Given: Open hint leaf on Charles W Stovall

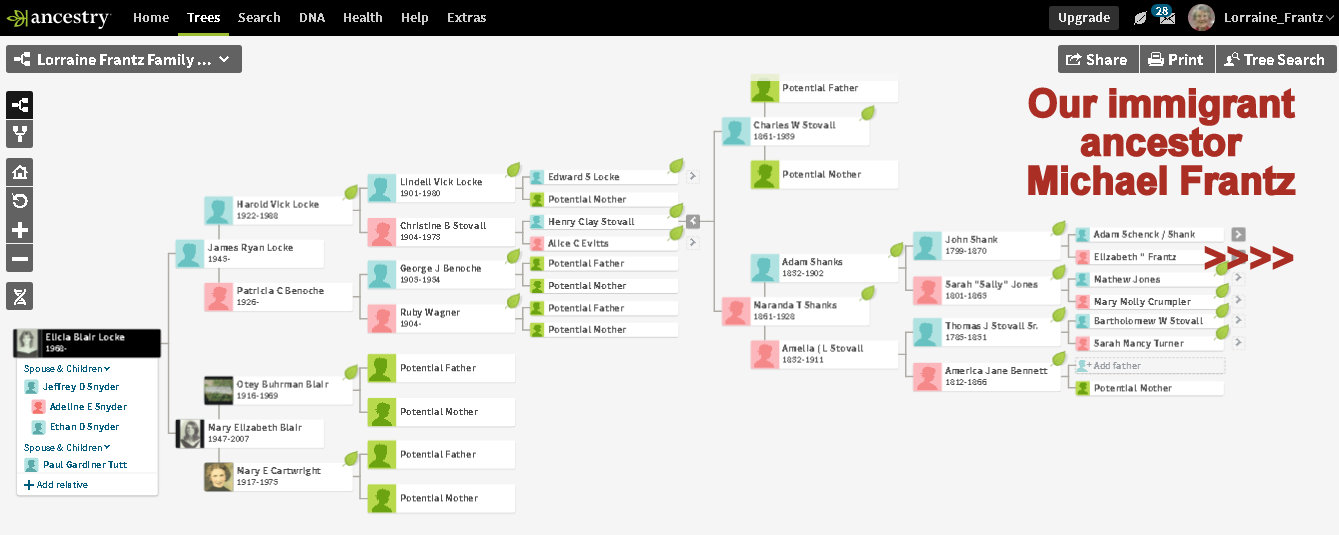Looking at the screenshot, I should [x=868, y=113].
